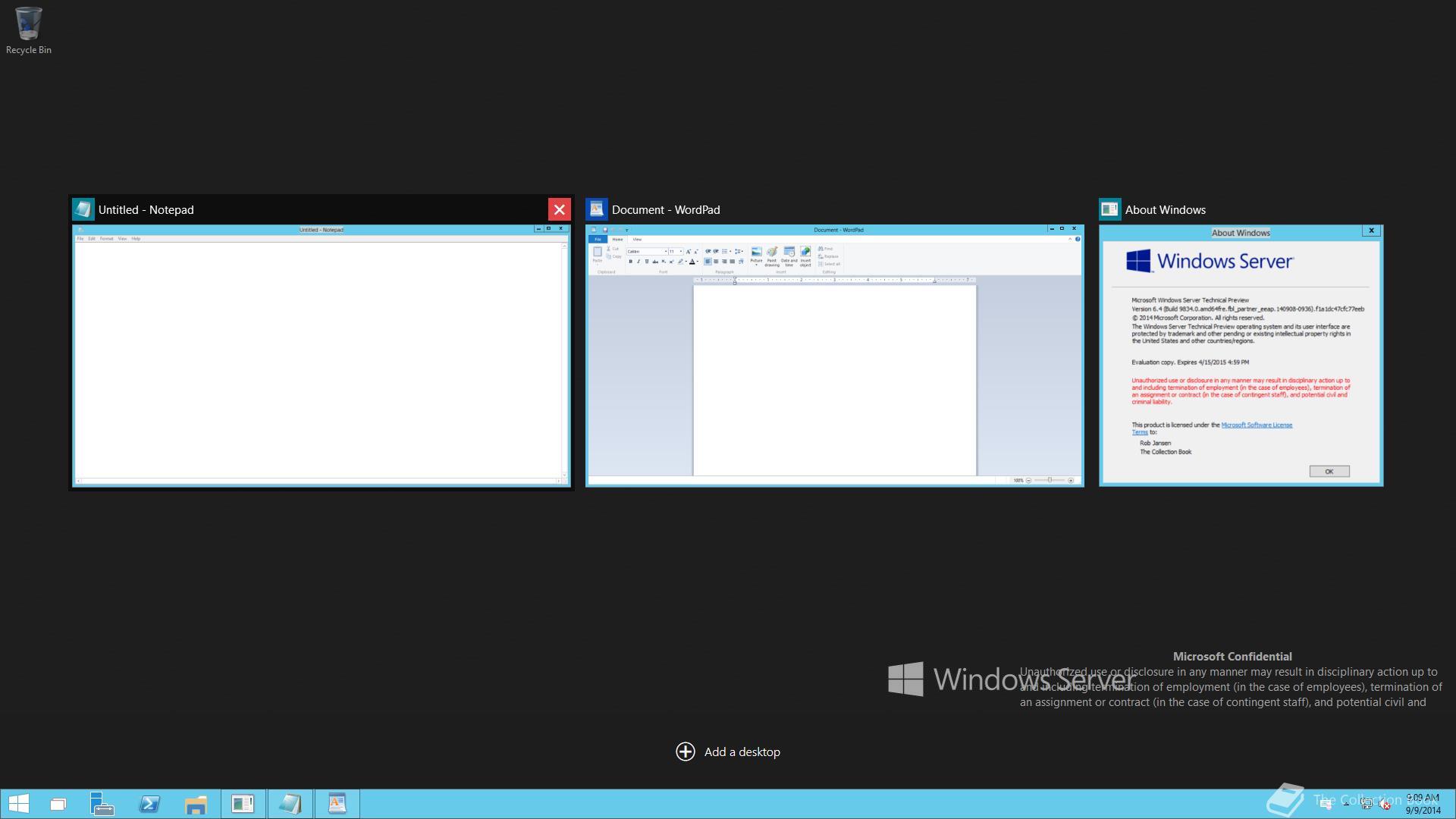Close the Untitled - Notepad preview

[x=560, y=210]
